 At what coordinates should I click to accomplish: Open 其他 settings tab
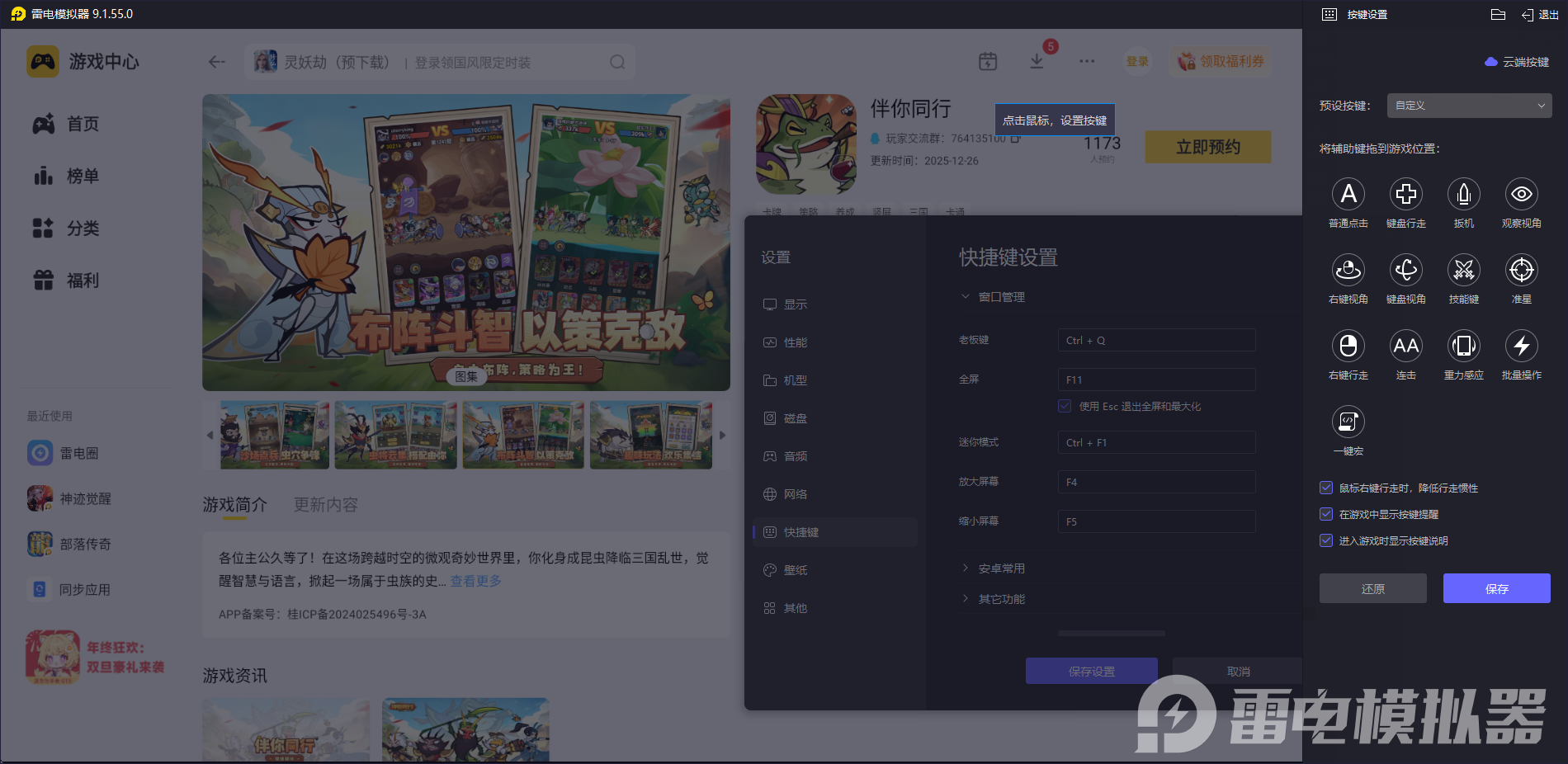[835, 608]
